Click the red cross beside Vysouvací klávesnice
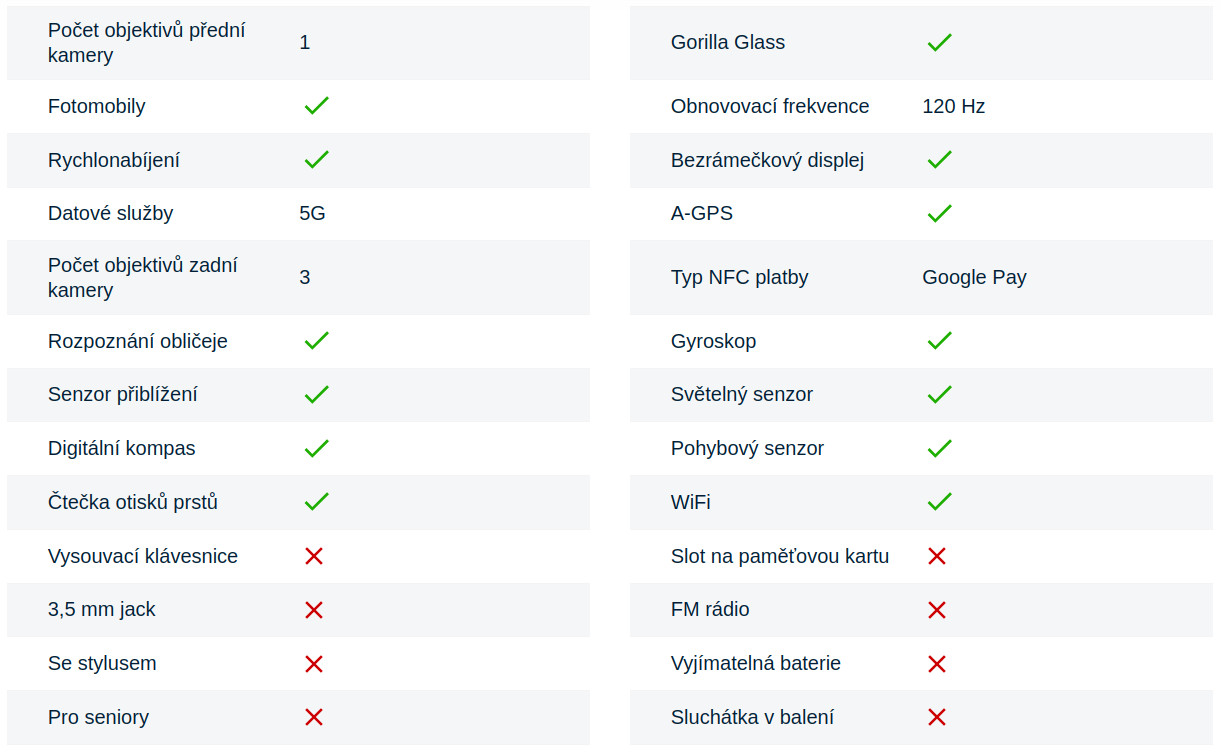1221x755 pixels. [x=314, y=556]
